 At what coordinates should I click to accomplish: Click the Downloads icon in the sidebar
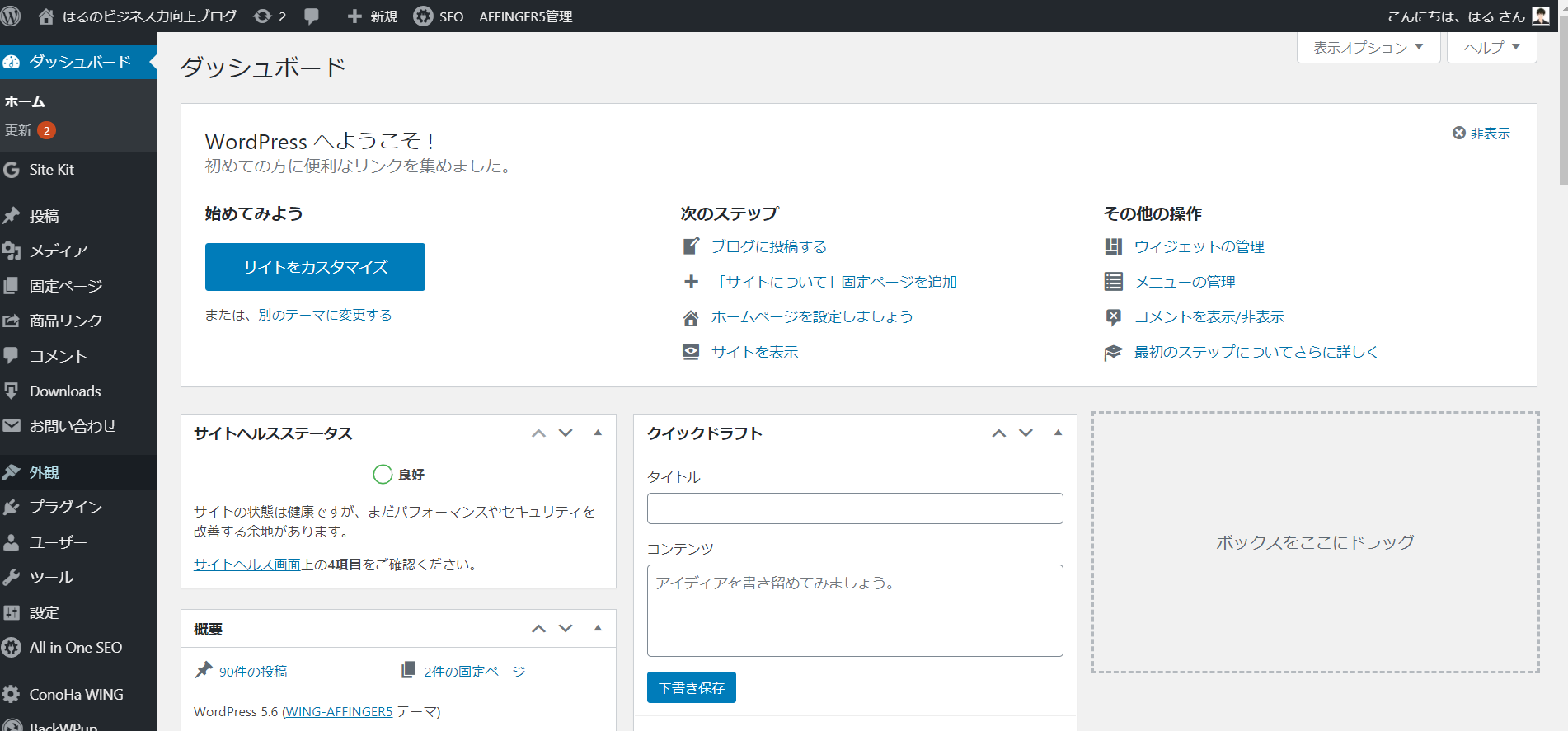coord(12,391)
